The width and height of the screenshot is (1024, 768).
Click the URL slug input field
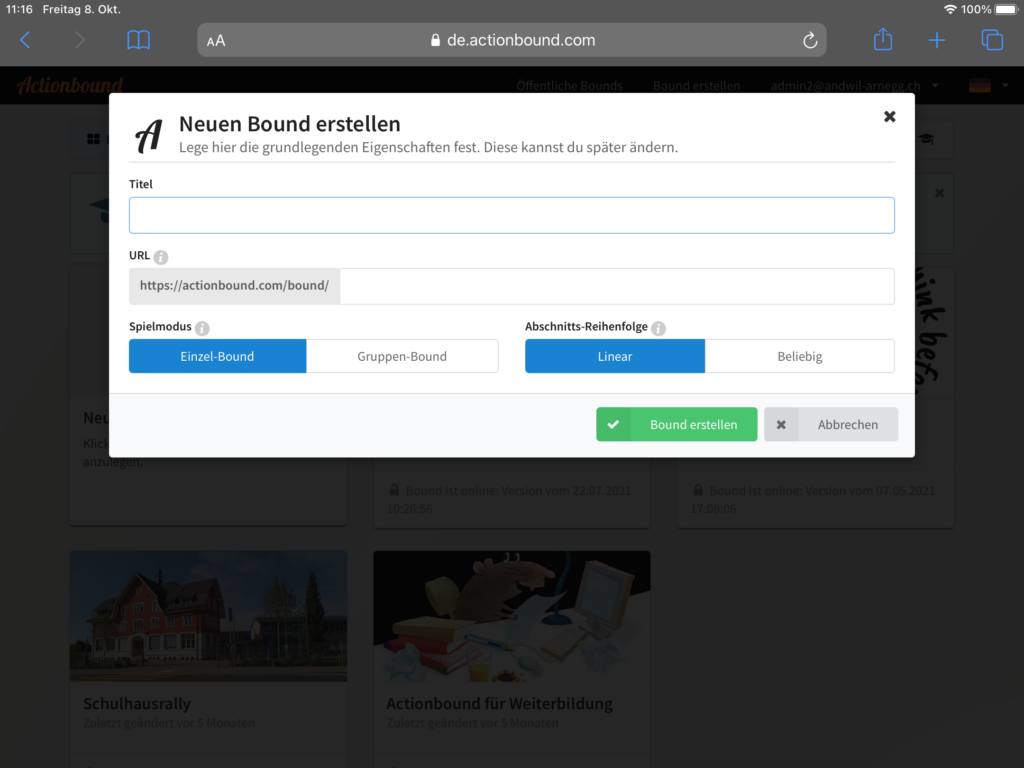tap(616, 286)
